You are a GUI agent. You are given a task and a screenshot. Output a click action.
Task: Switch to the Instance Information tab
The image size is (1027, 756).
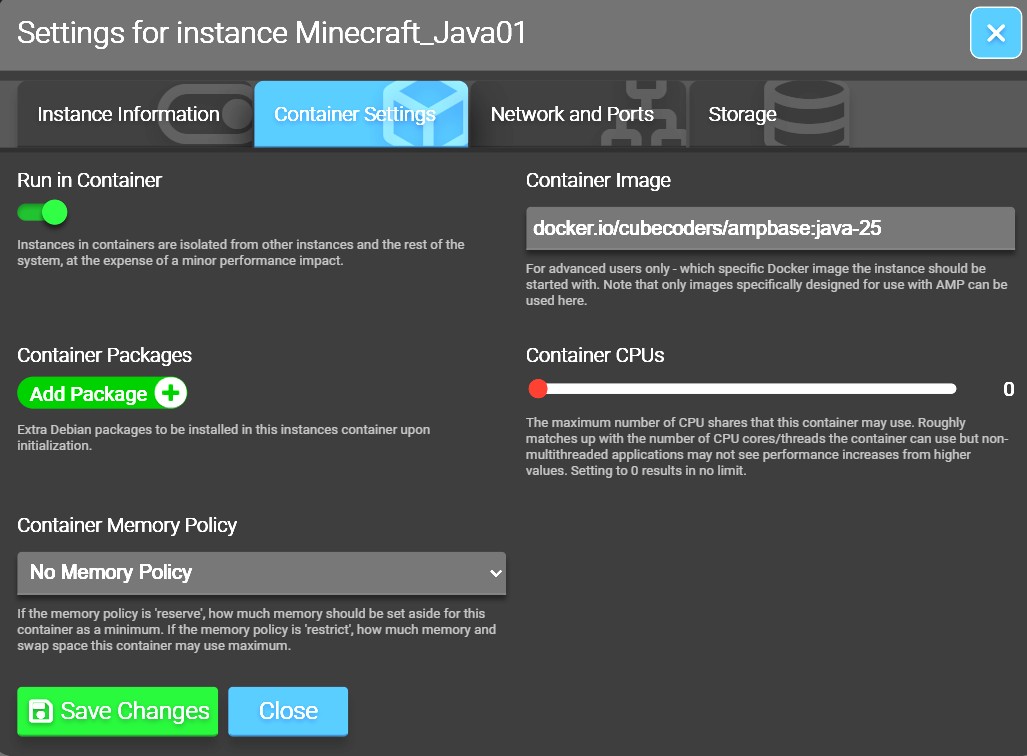128,114
